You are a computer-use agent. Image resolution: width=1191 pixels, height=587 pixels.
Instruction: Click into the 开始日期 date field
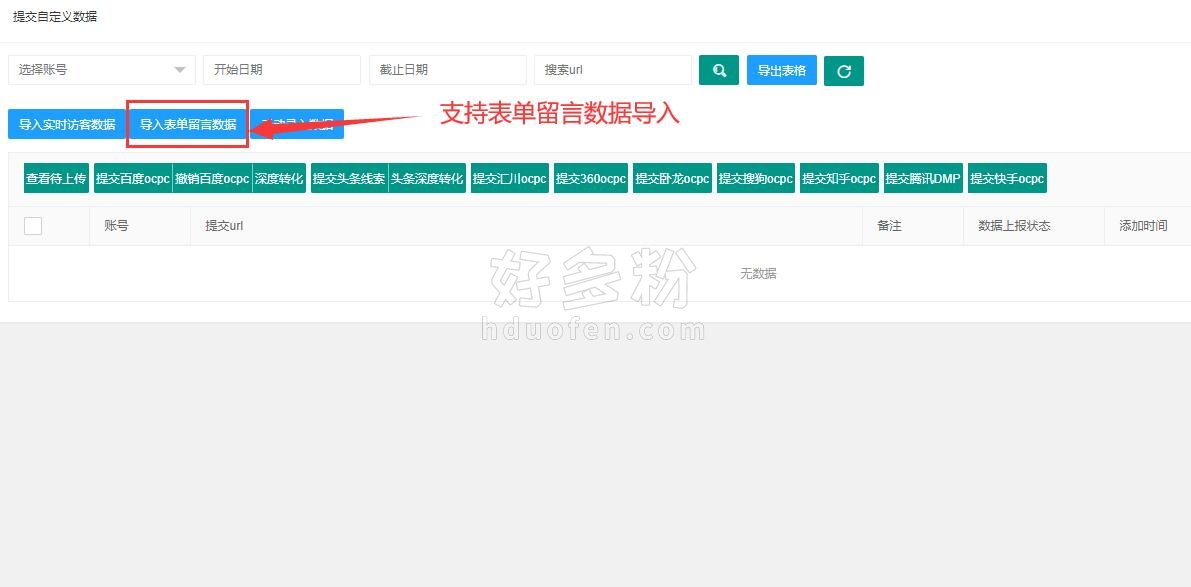click(x=282, y=70)
